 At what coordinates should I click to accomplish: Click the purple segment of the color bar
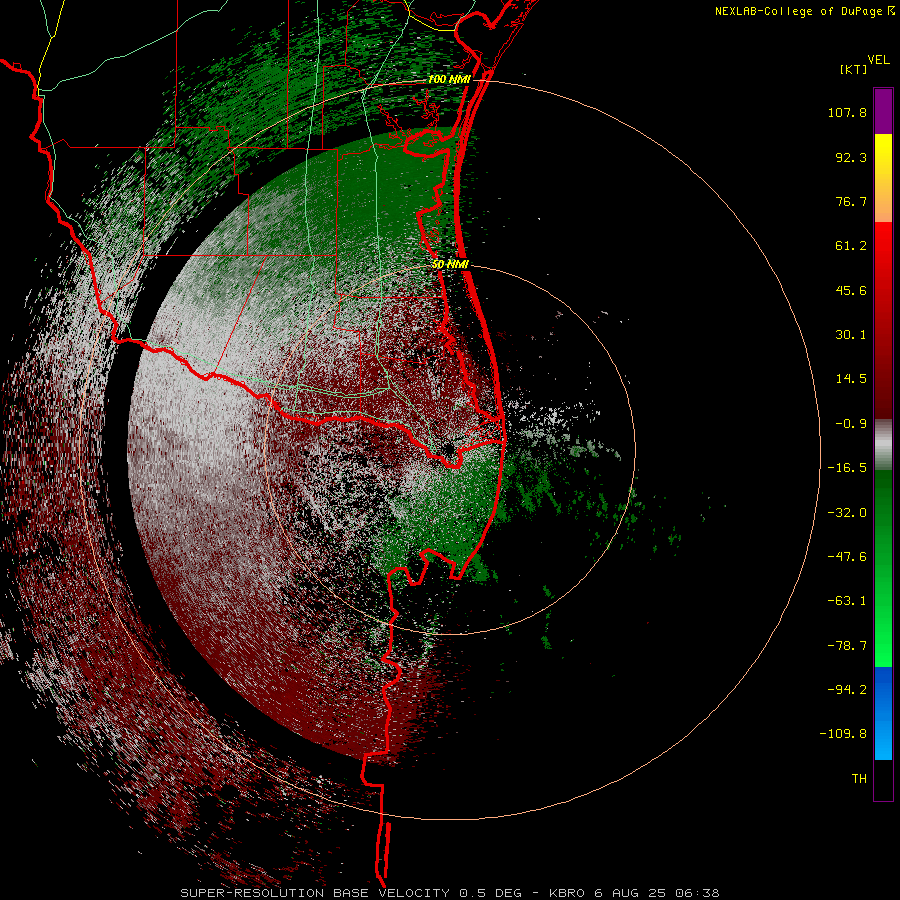click(883, 112)
